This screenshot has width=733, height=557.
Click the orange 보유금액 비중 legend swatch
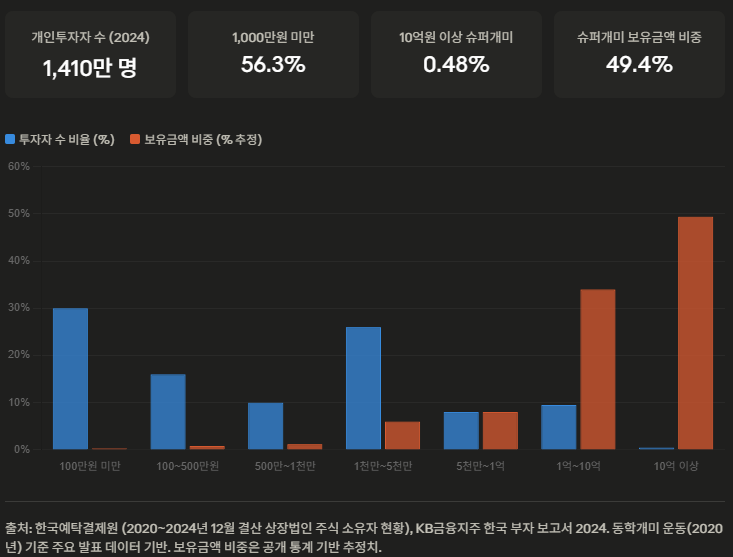[135, 139]
